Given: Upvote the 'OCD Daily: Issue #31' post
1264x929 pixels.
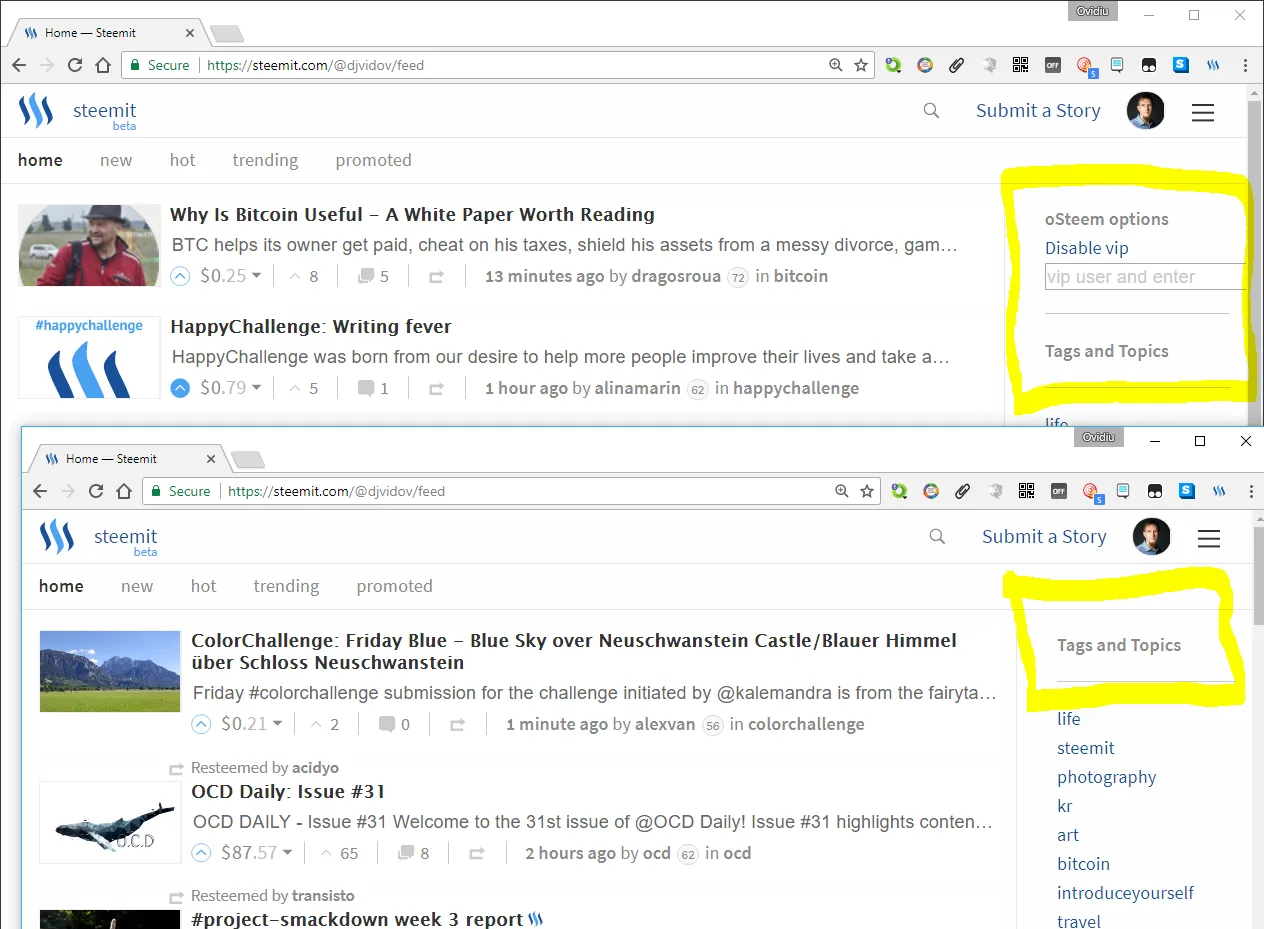Looking at the screenshot, I should pos(201,853).
